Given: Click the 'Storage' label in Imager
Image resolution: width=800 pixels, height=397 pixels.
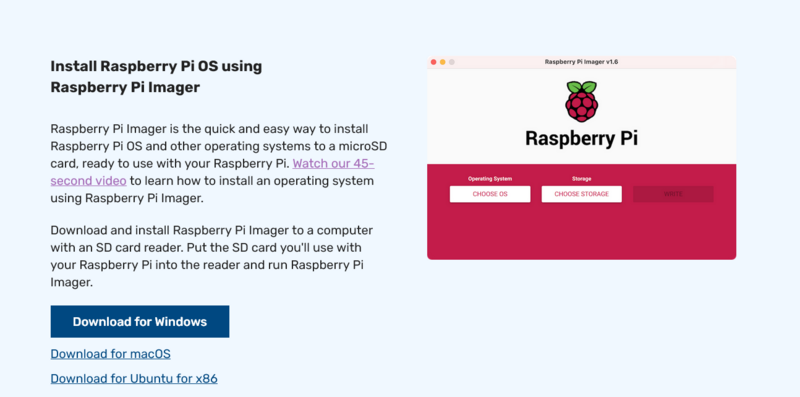Looking at the screenshot, I should coord(582,179).
